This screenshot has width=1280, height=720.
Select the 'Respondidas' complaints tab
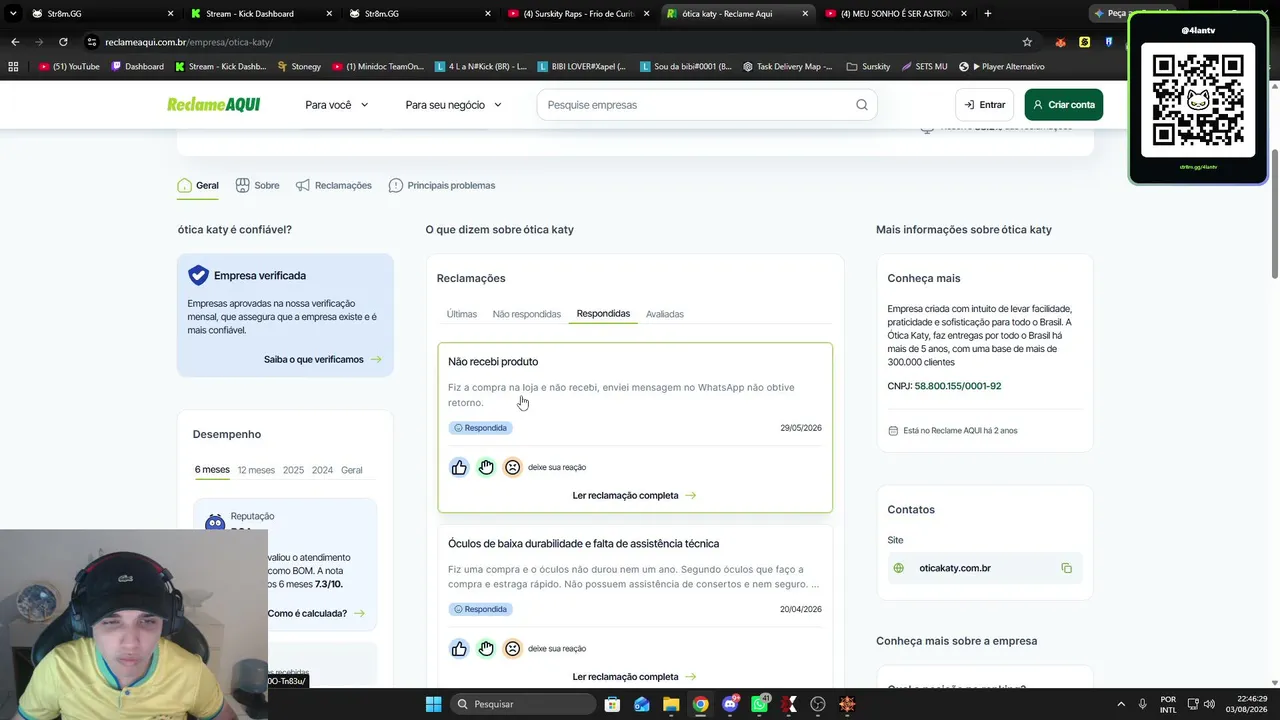coord(603,314)
